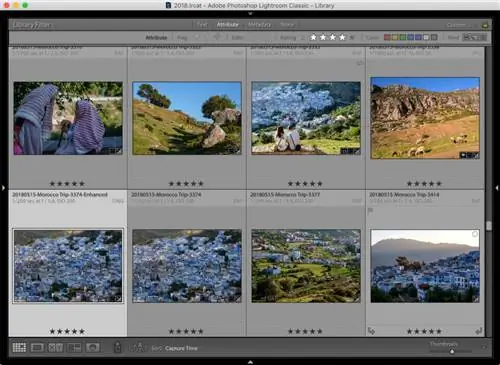This screenshot has width=500, height=365.
Task: Set the rating filter to one star
Action: [313, 37]
